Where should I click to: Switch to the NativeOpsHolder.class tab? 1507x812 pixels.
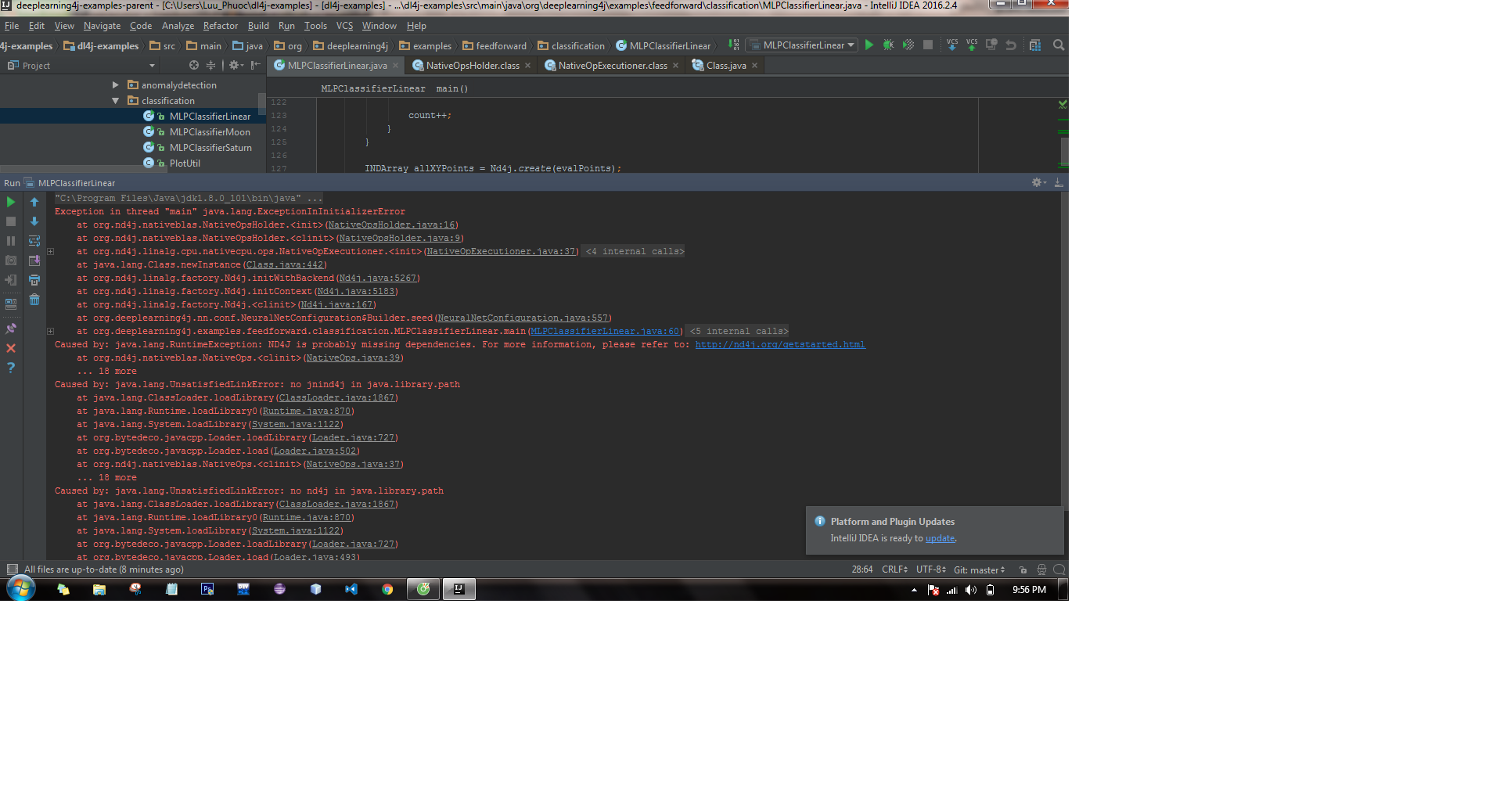click(x=472, y=66)
